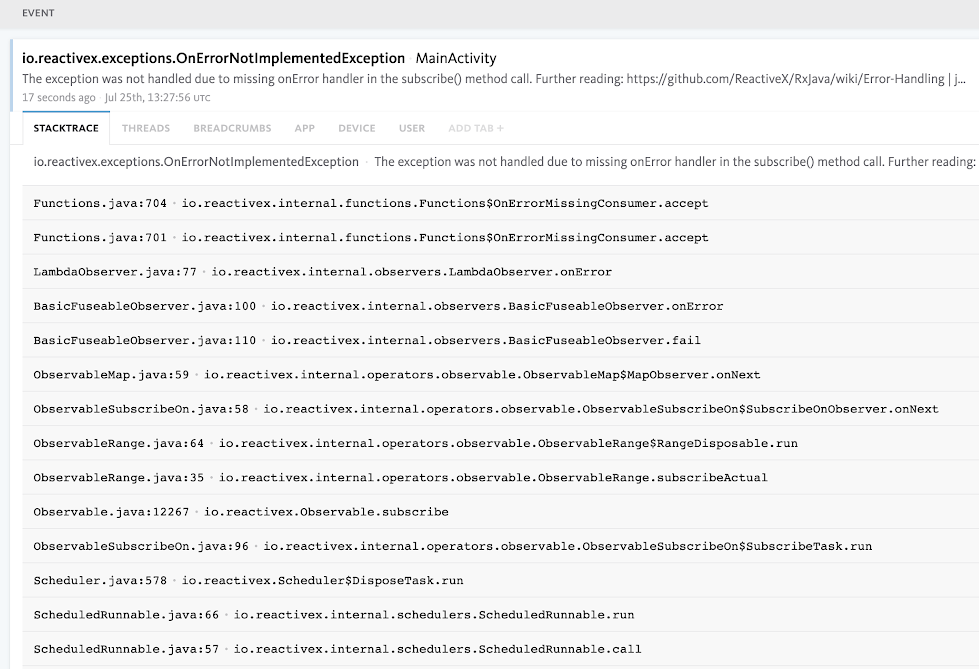Screen dimensions: 979x669
Task: Click ADD TAB + button
Action: click(476, 128)
